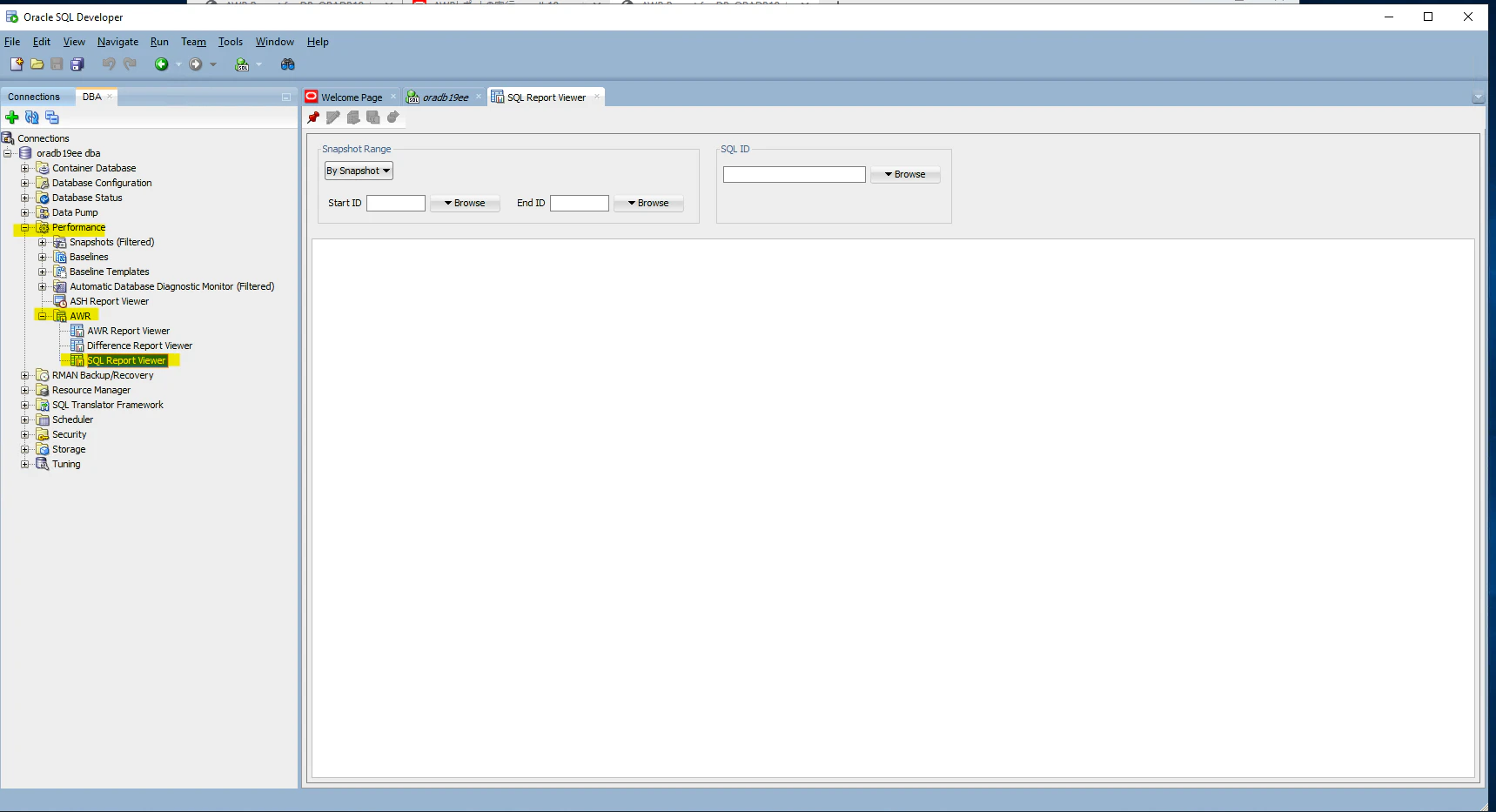This screenshot has height=812, width=1496.
Task: Minimize the DBA panel with its small icon
Action: [285, 97]
